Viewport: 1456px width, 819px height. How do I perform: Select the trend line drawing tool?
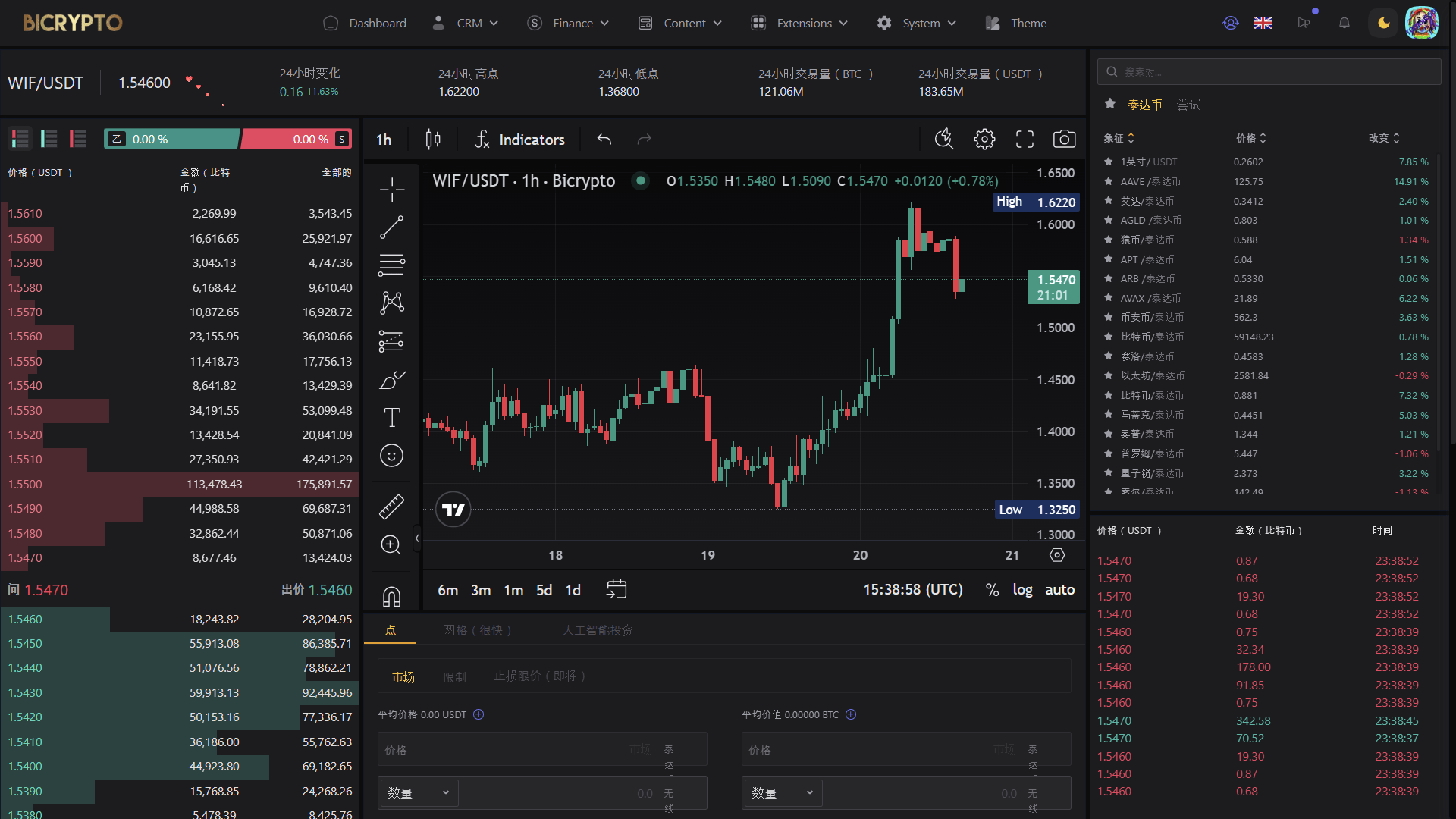[391, 227]
